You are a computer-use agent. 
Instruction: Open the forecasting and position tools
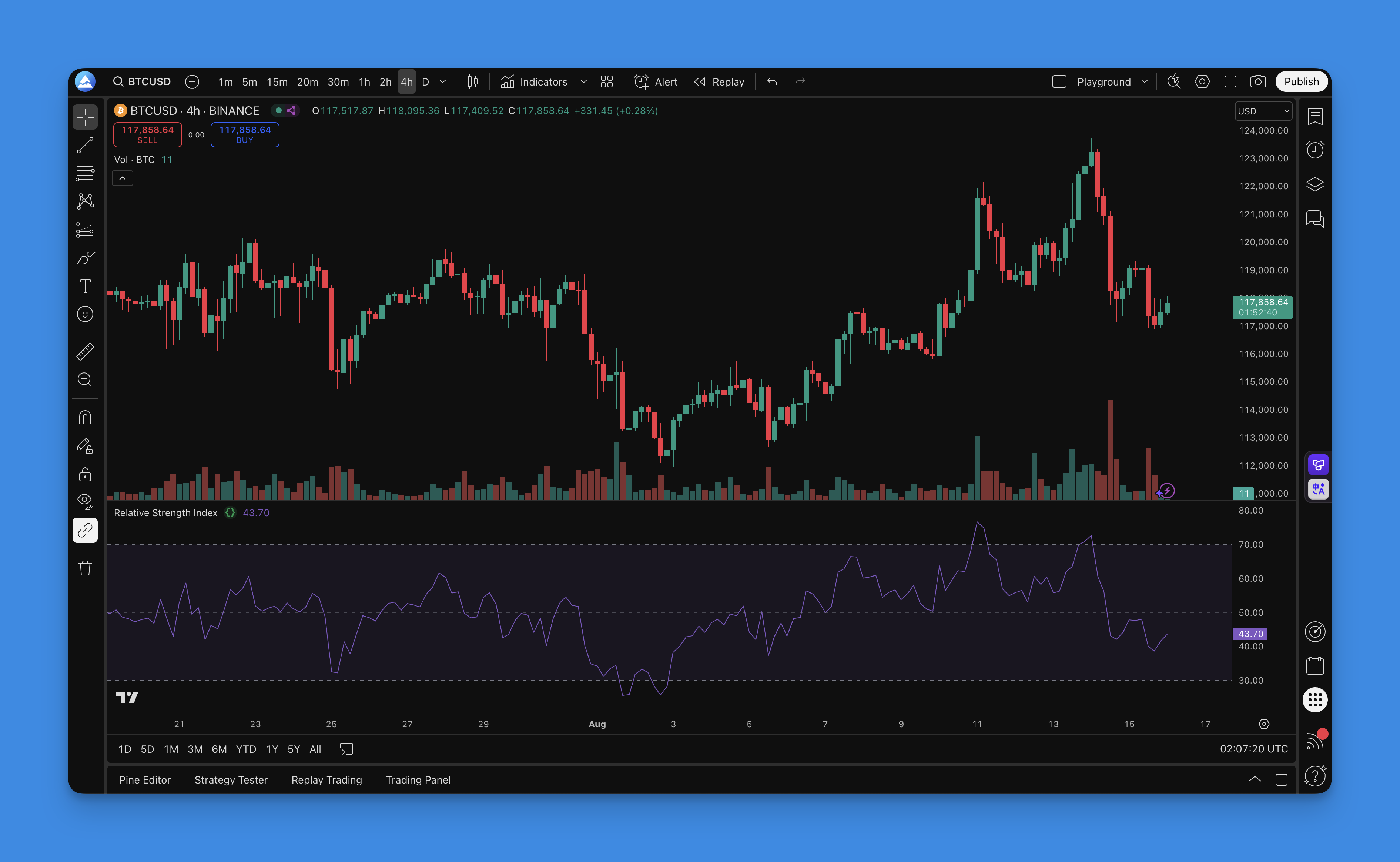click(85, 230)
